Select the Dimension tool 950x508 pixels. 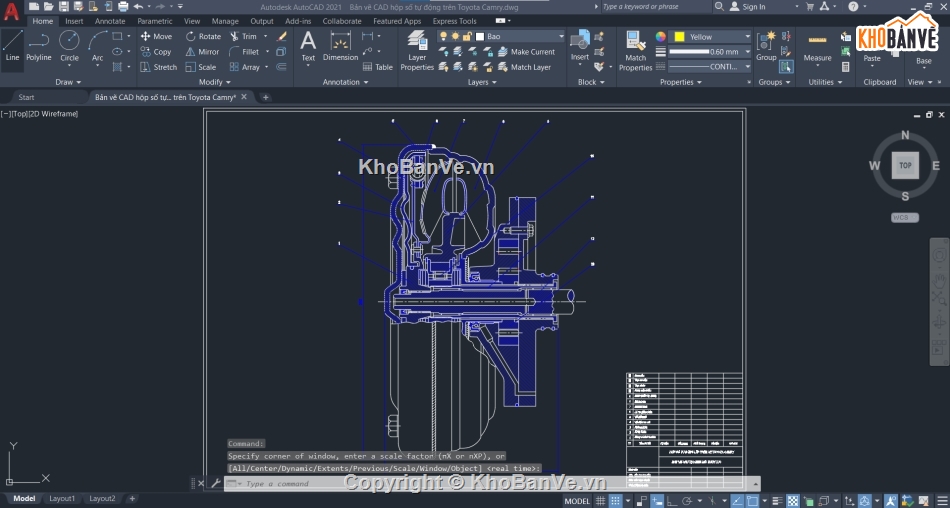pyautogui.click(x=340, y=47)
